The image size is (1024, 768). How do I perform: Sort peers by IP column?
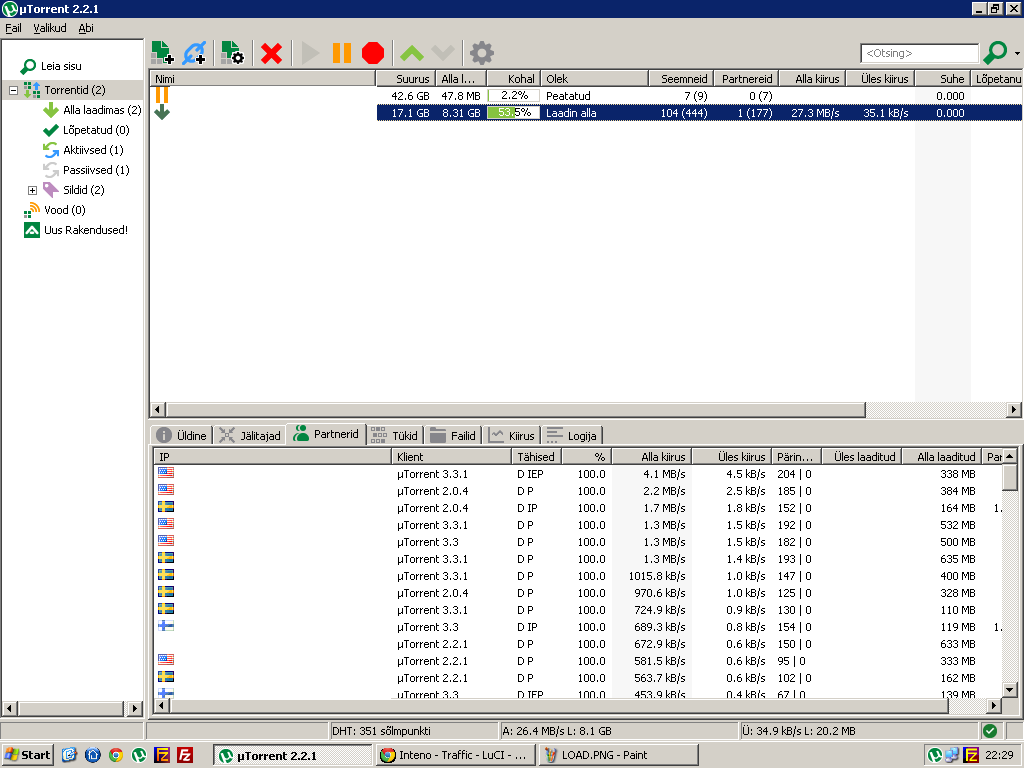[272, 456]
